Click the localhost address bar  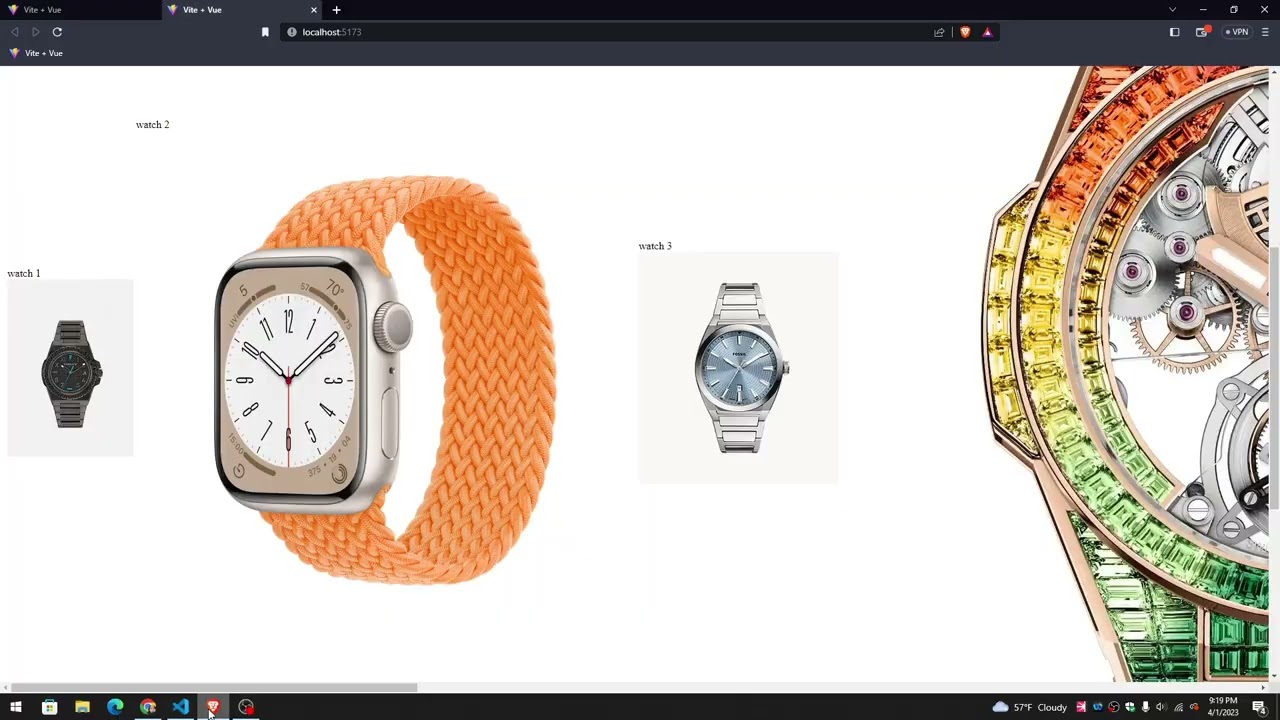(600, 32)
